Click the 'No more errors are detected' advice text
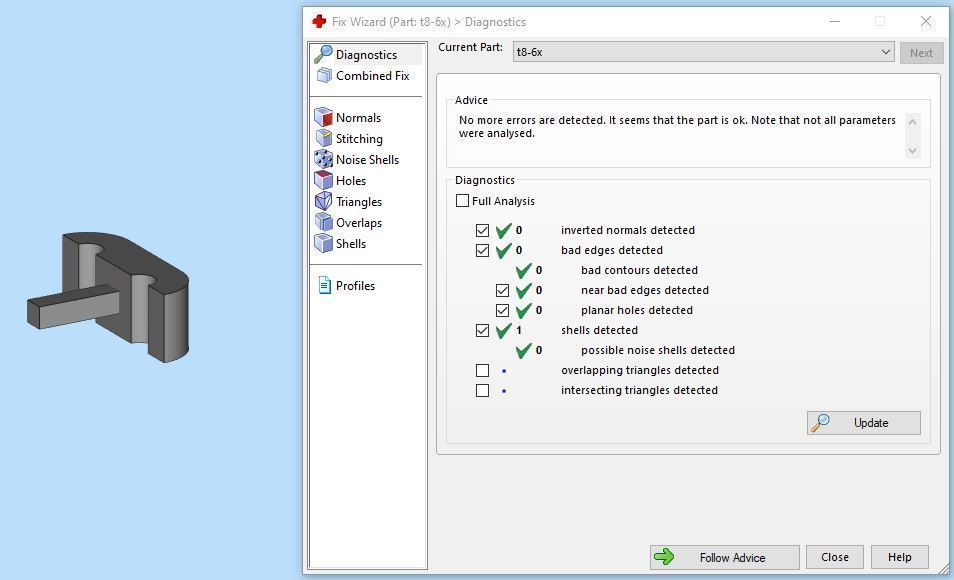Image resolution: width=954 pixels, height=580 pixels. [x=677, y=127]
